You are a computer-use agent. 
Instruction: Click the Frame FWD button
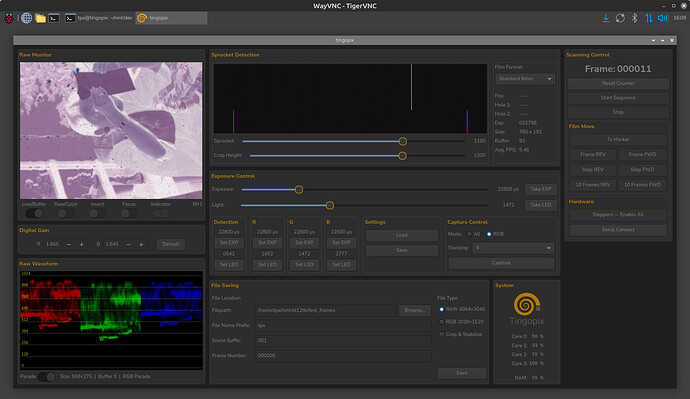(642, 155)
